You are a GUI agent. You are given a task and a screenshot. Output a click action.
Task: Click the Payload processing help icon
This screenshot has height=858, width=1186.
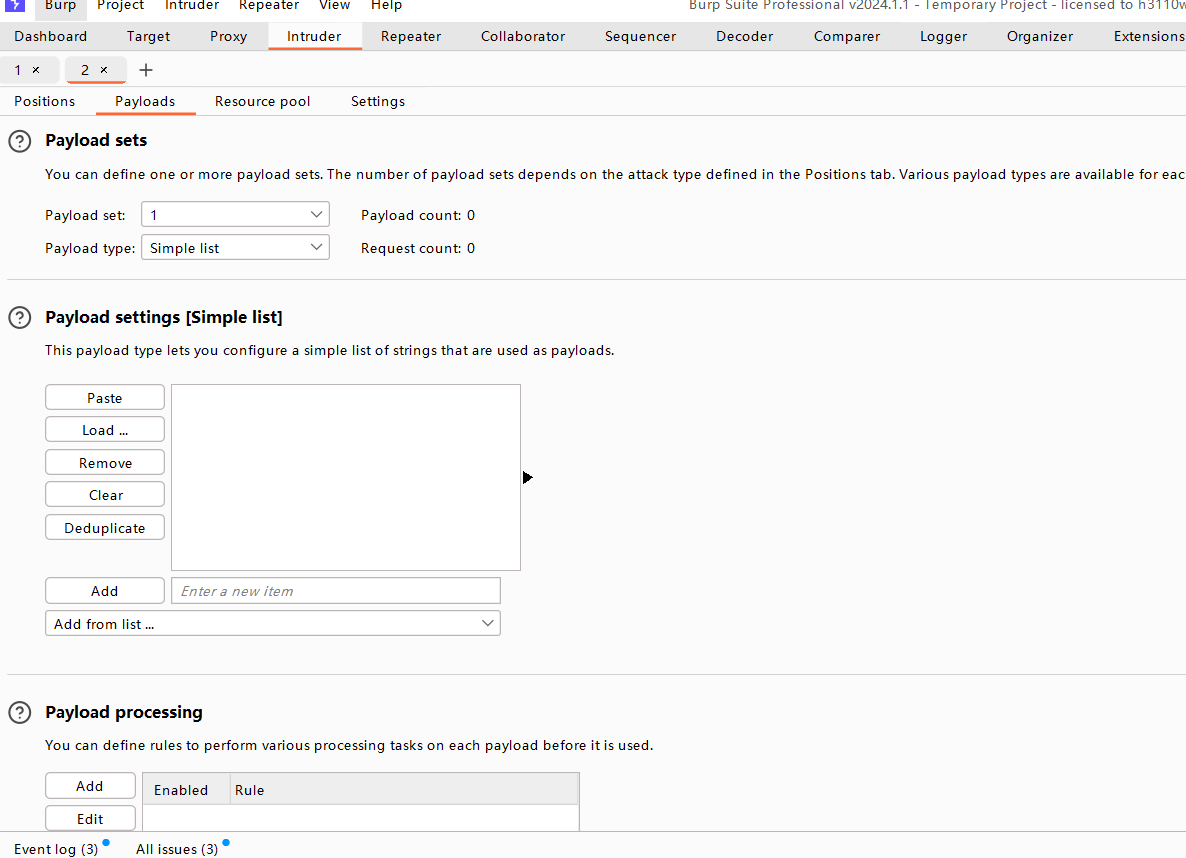[19, 713]
